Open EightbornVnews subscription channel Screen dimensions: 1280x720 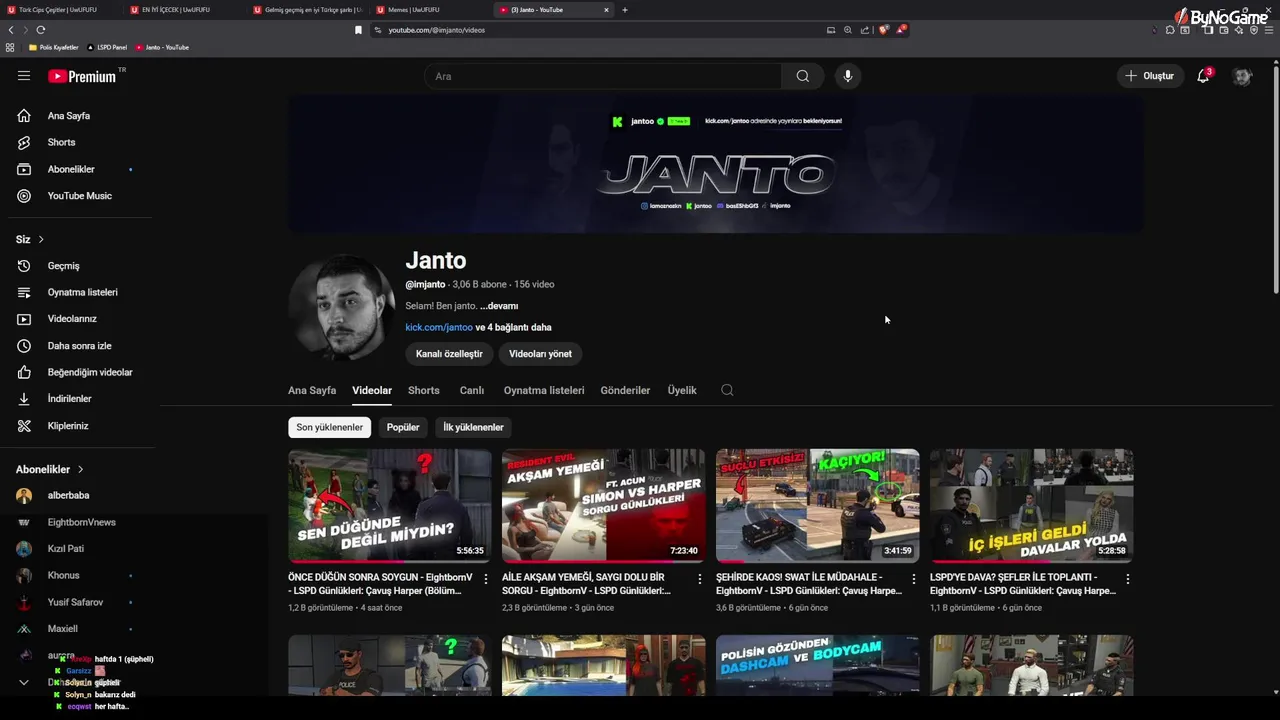coord(81,522)
